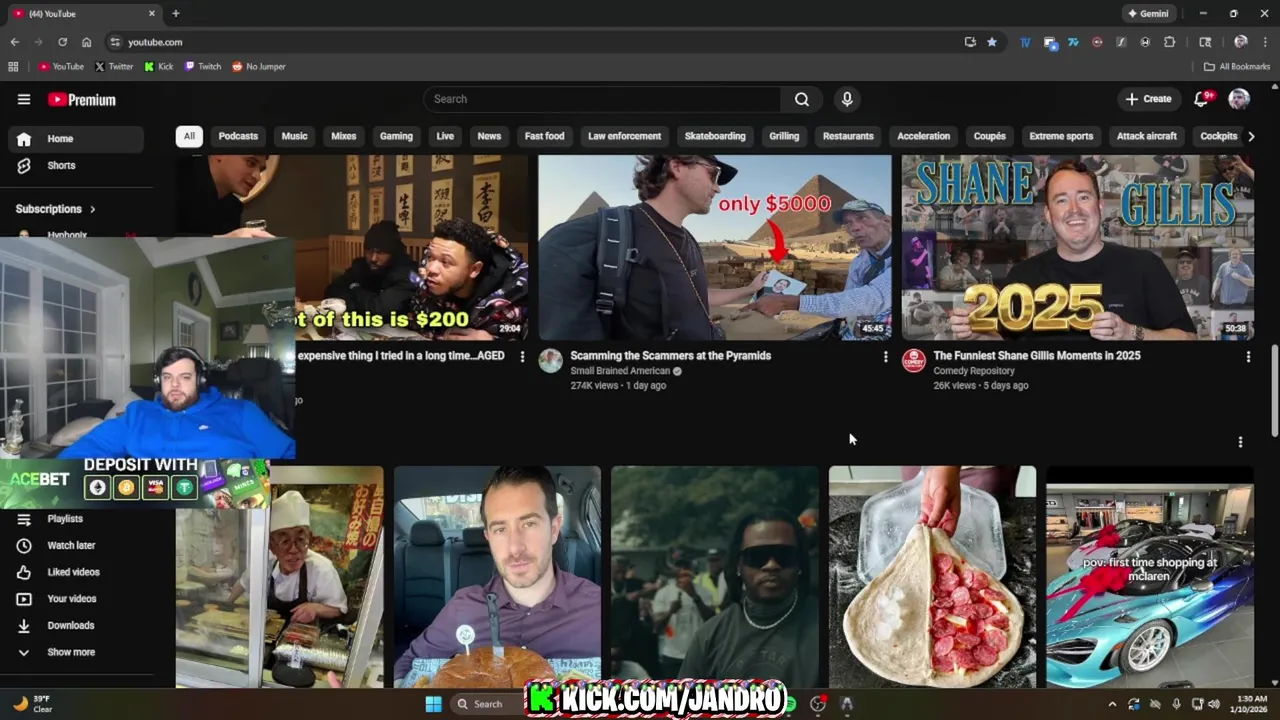
Task: Open the Shorts shelf three-dot menu
Action: (x=1240, y=442)
